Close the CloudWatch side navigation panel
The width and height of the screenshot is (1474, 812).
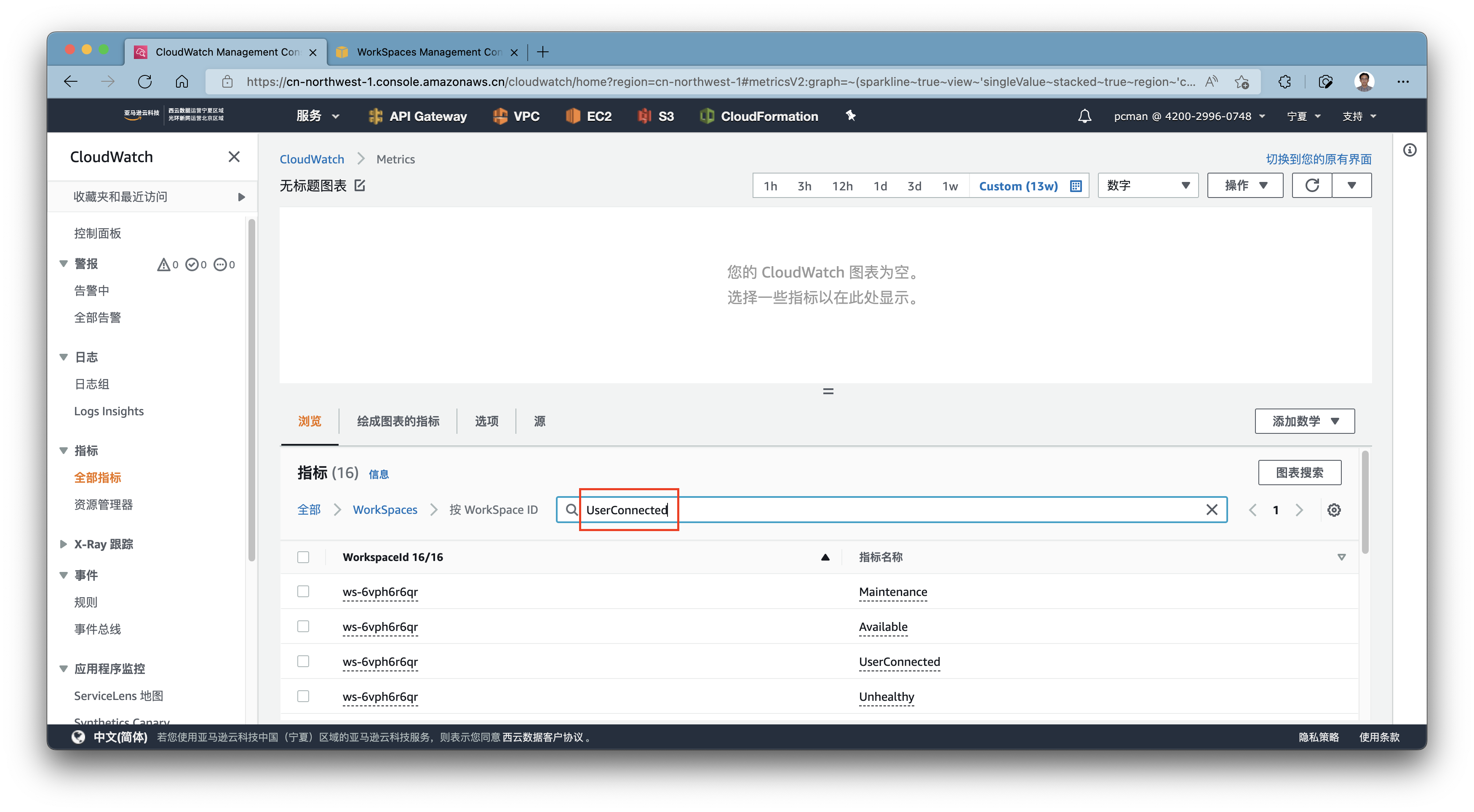(x=234, y=157)
